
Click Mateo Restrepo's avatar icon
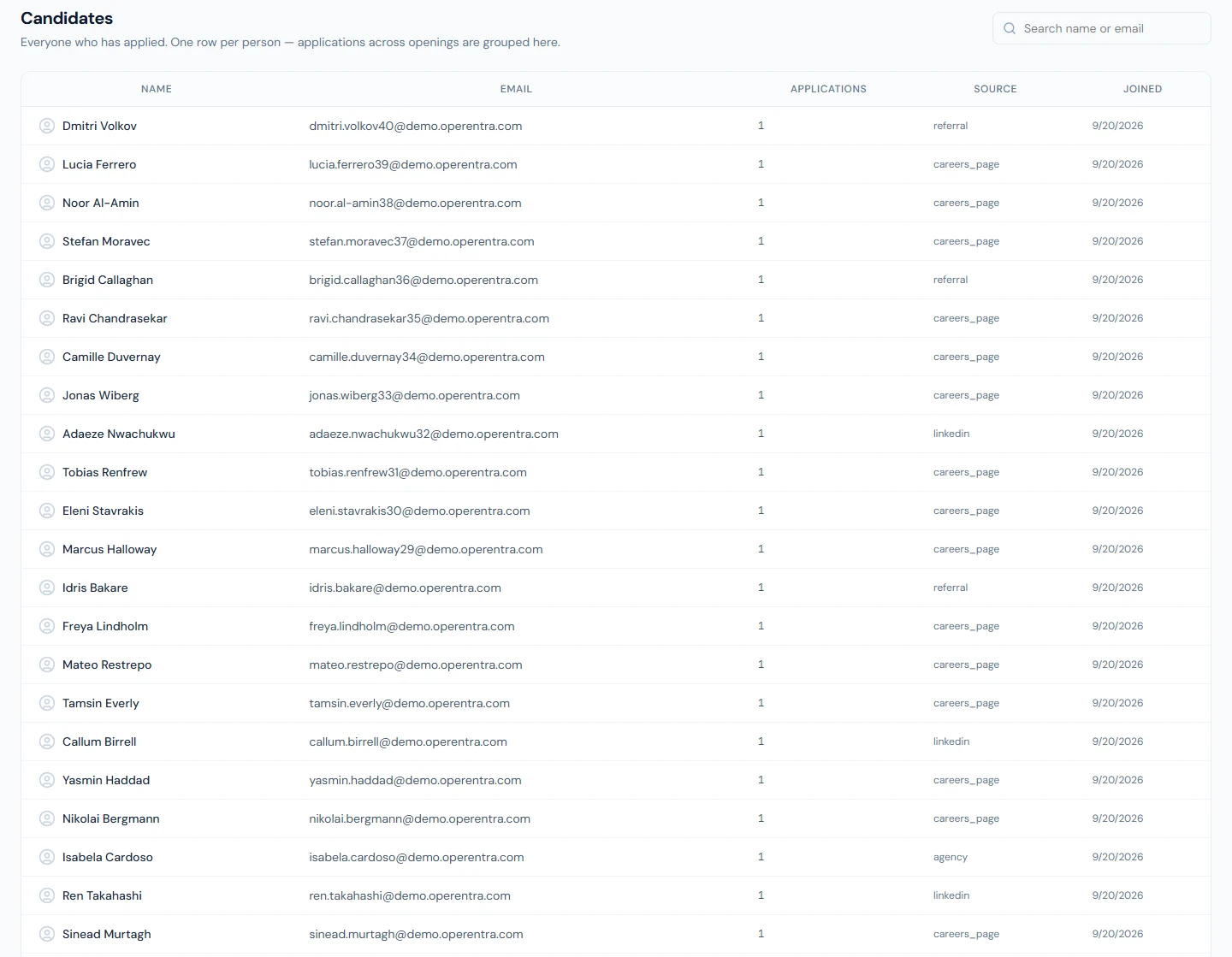click(47, 665)
